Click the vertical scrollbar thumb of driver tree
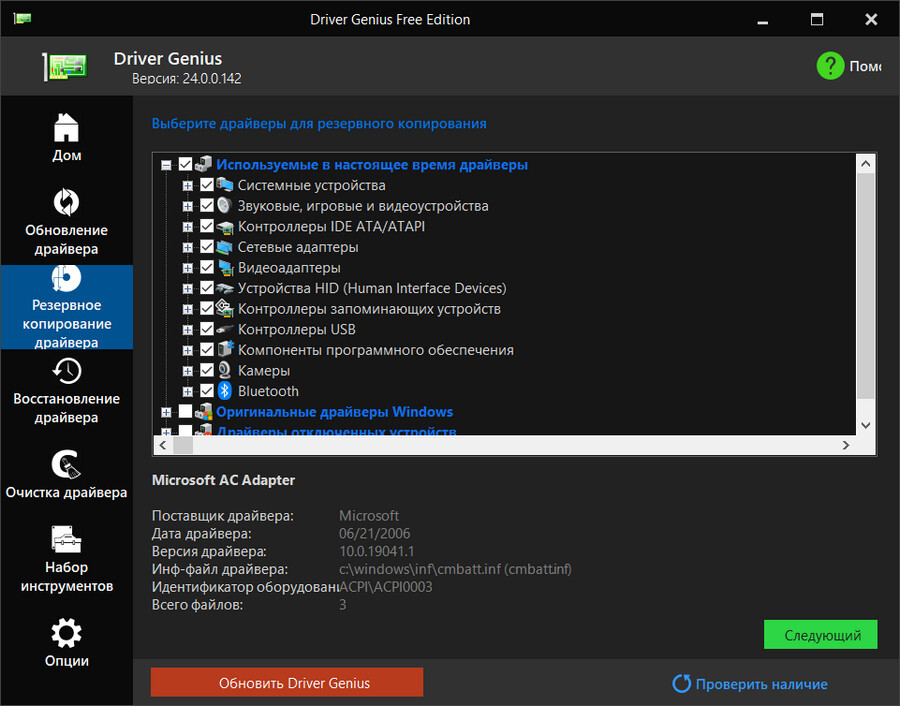900x706 pixels. click(866, 285)
